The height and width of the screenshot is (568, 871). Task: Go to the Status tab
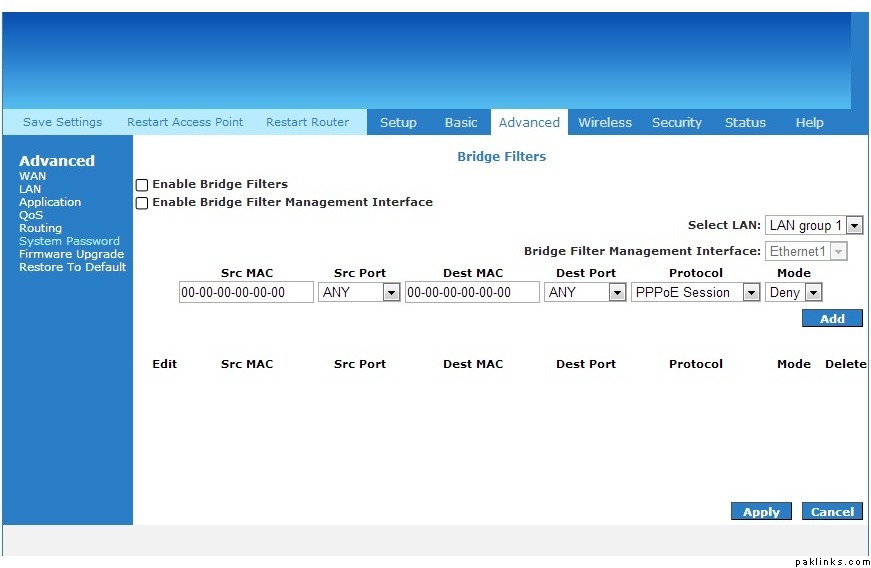click(x=745, y=123)
